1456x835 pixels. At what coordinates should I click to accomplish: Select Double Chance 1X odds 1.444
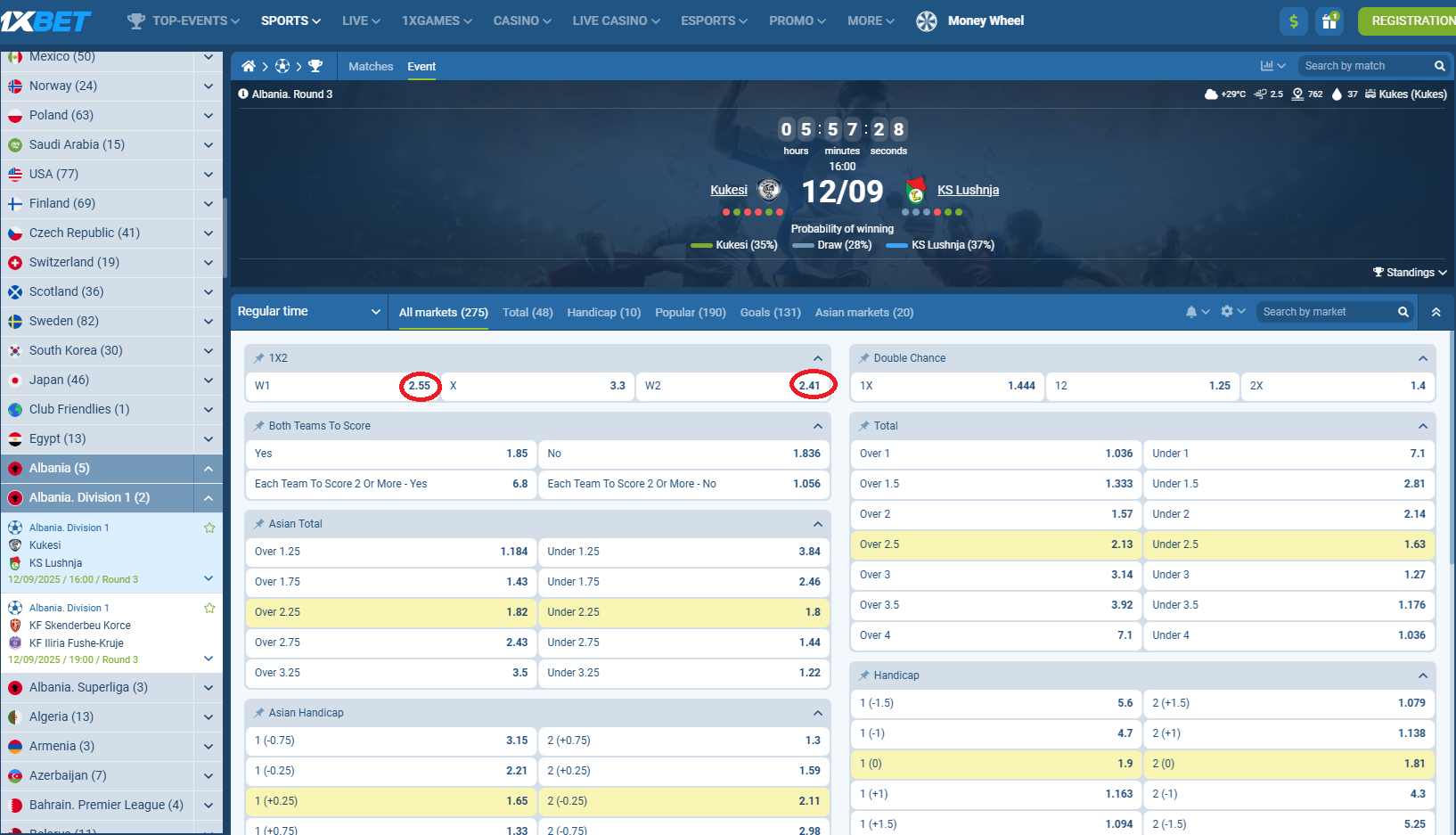pyautogui.click(x=947, y=386)
